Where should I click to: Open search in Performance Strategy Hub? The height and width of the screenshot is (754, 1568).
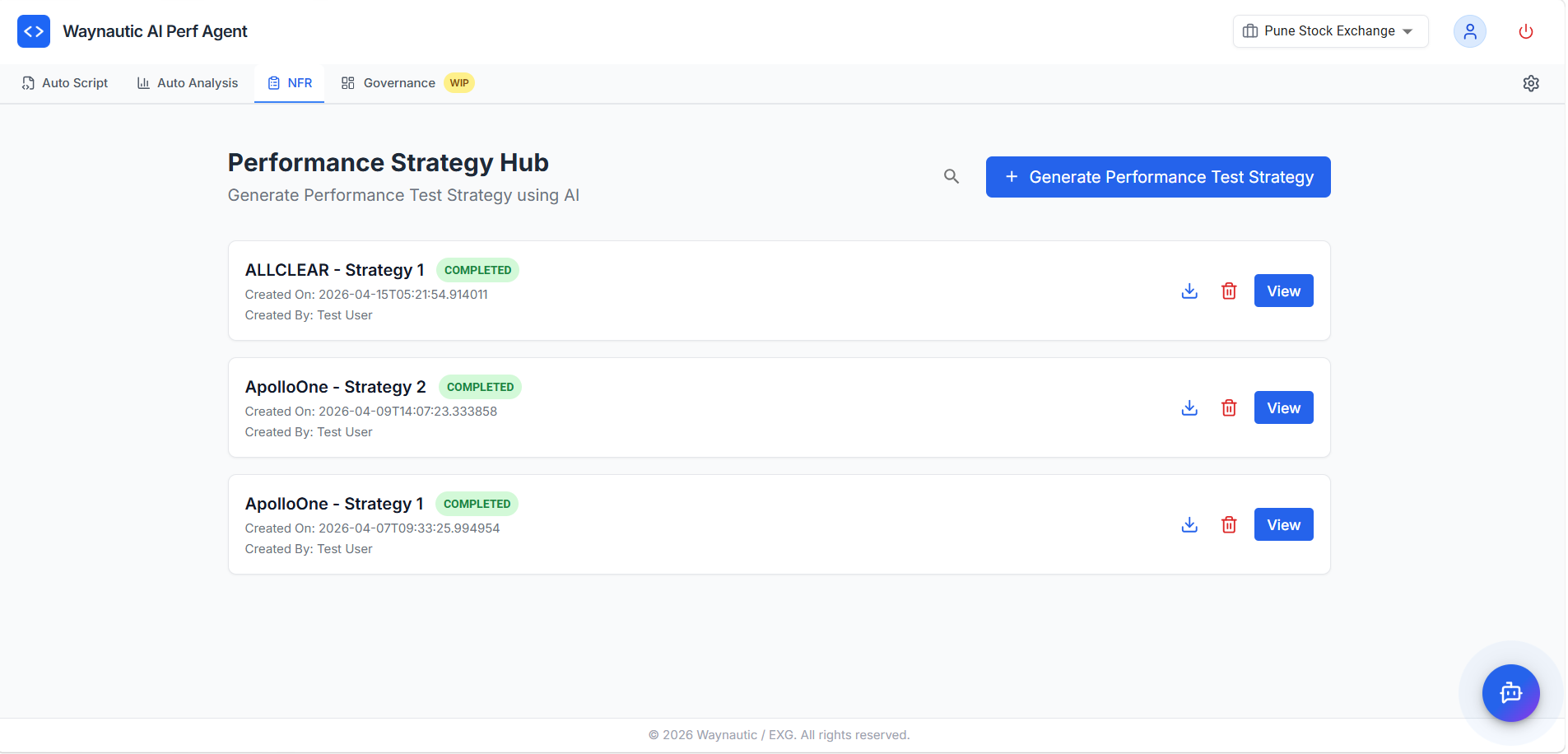[951, 176]
